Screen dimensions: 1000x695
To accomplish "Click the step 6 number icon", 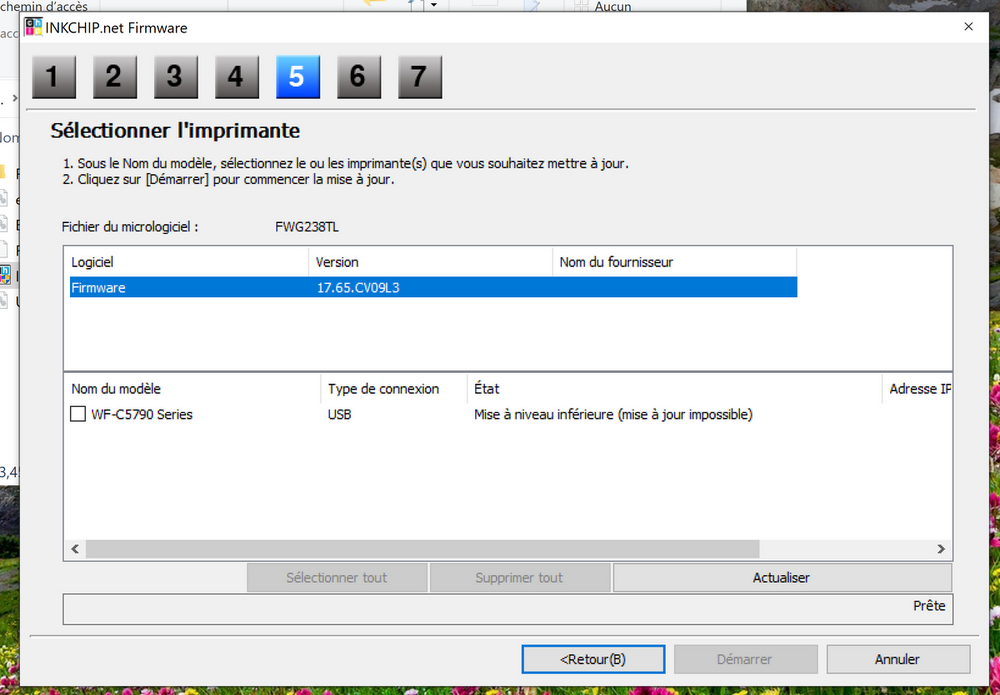I will (x=358, y=77).
